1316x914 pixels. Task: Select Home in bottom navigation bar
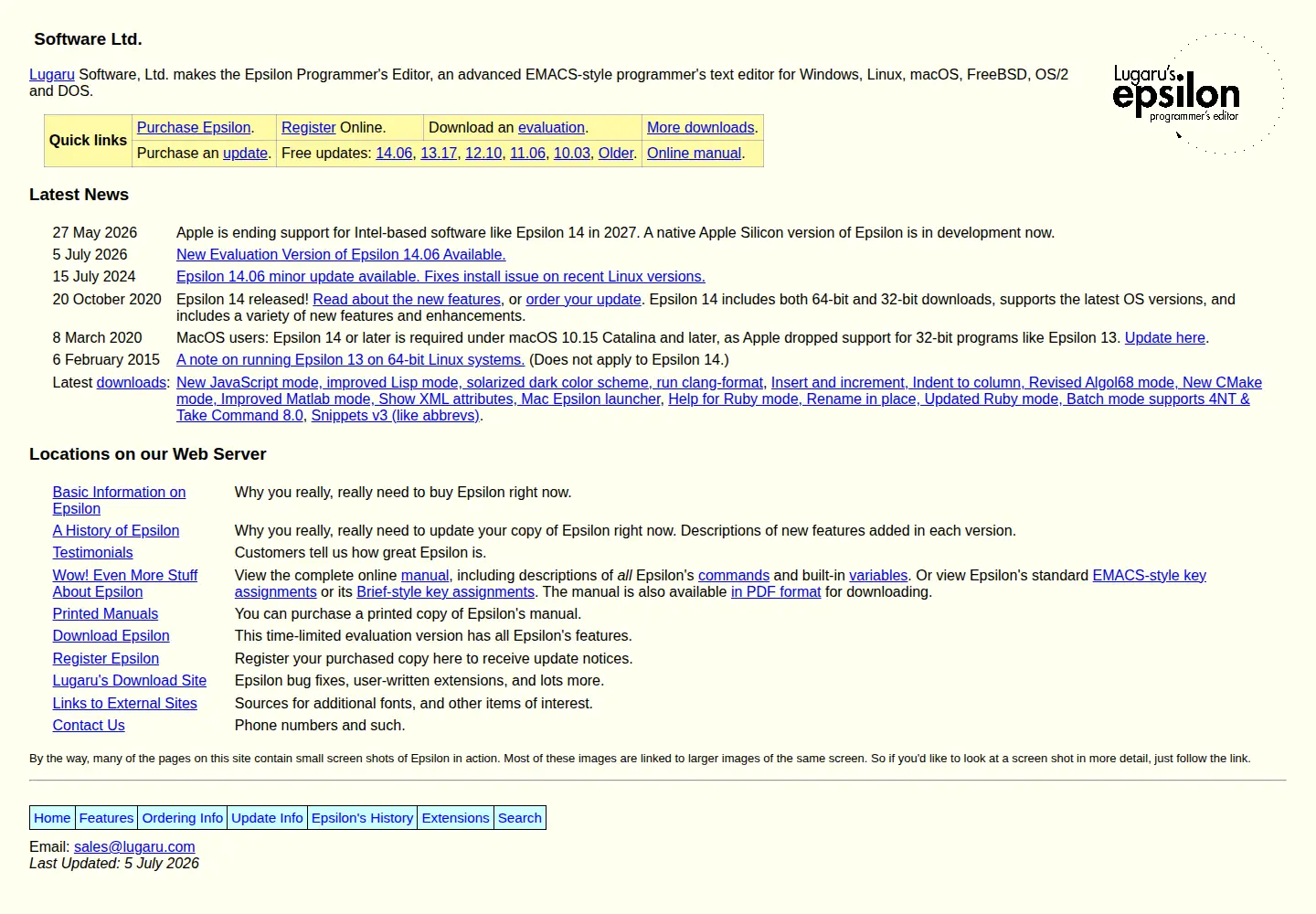click(52, 818)
